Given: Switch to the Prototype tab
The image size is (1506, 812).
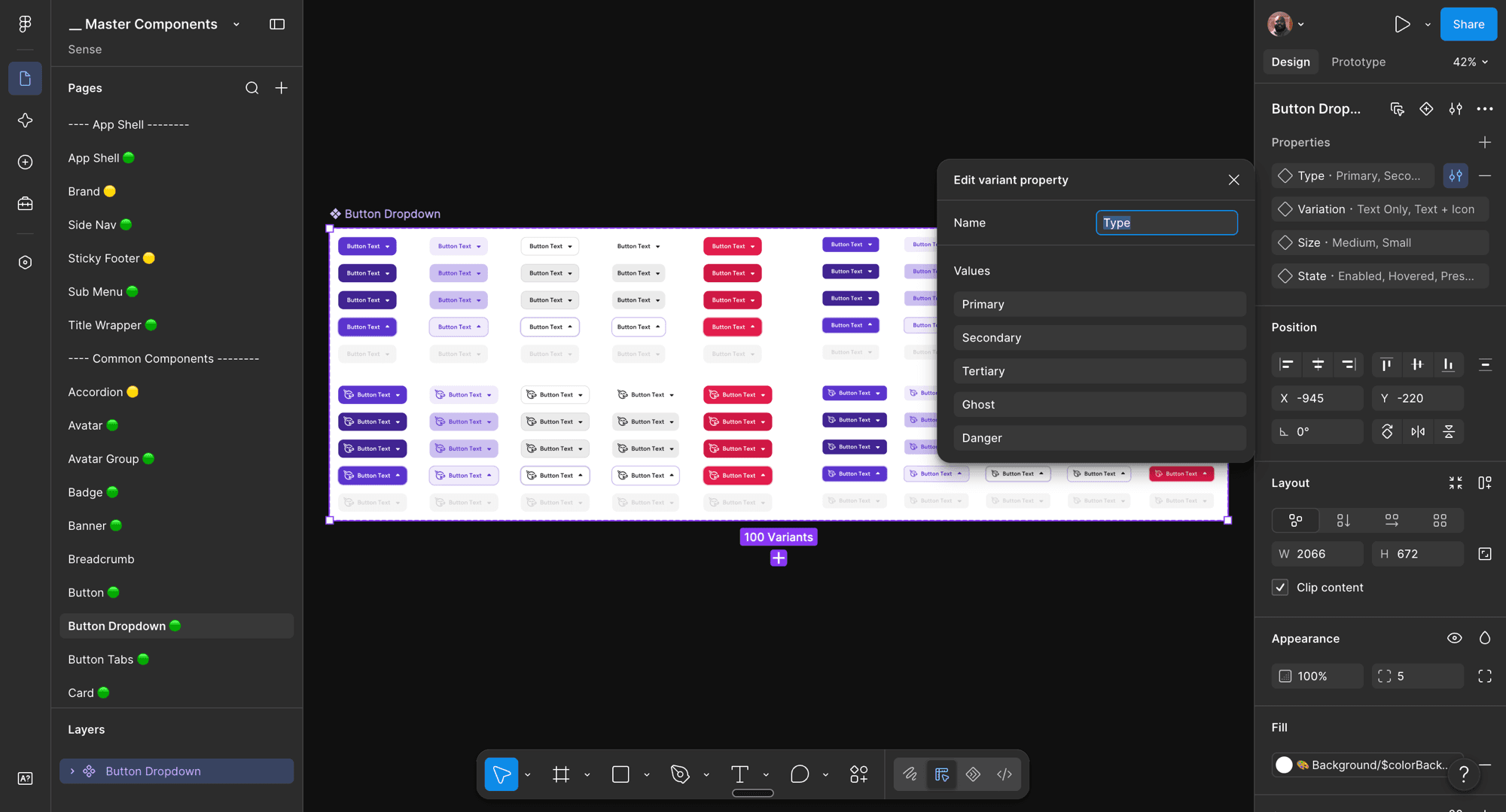Looking at the screenshot, I should tap(1358, 62).
